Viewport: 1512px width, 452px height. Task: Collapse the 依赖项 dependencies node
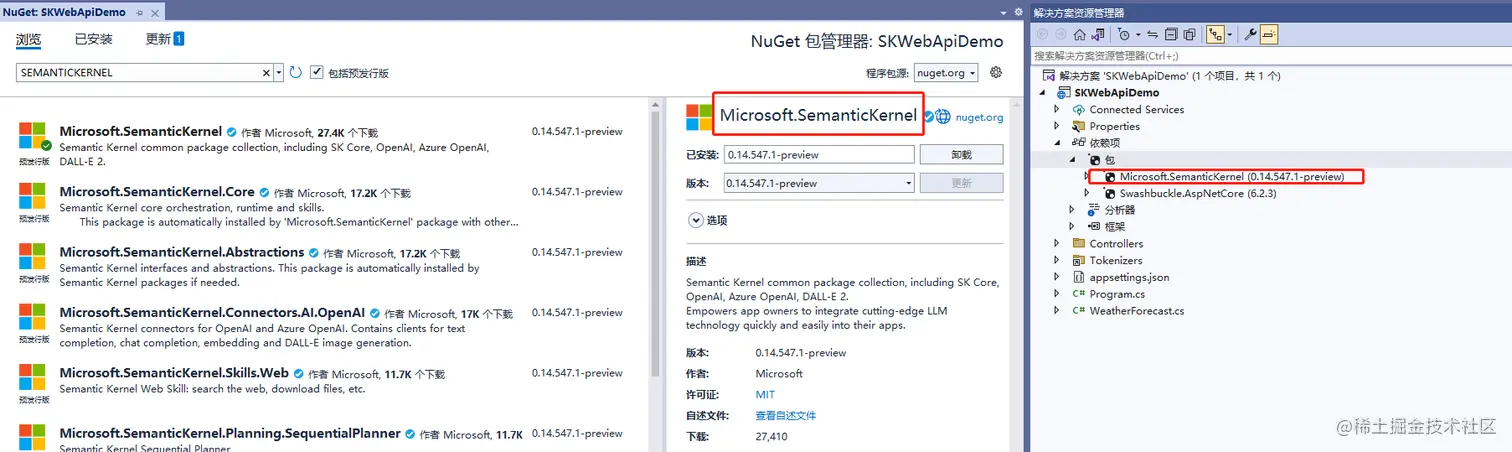1057,143
